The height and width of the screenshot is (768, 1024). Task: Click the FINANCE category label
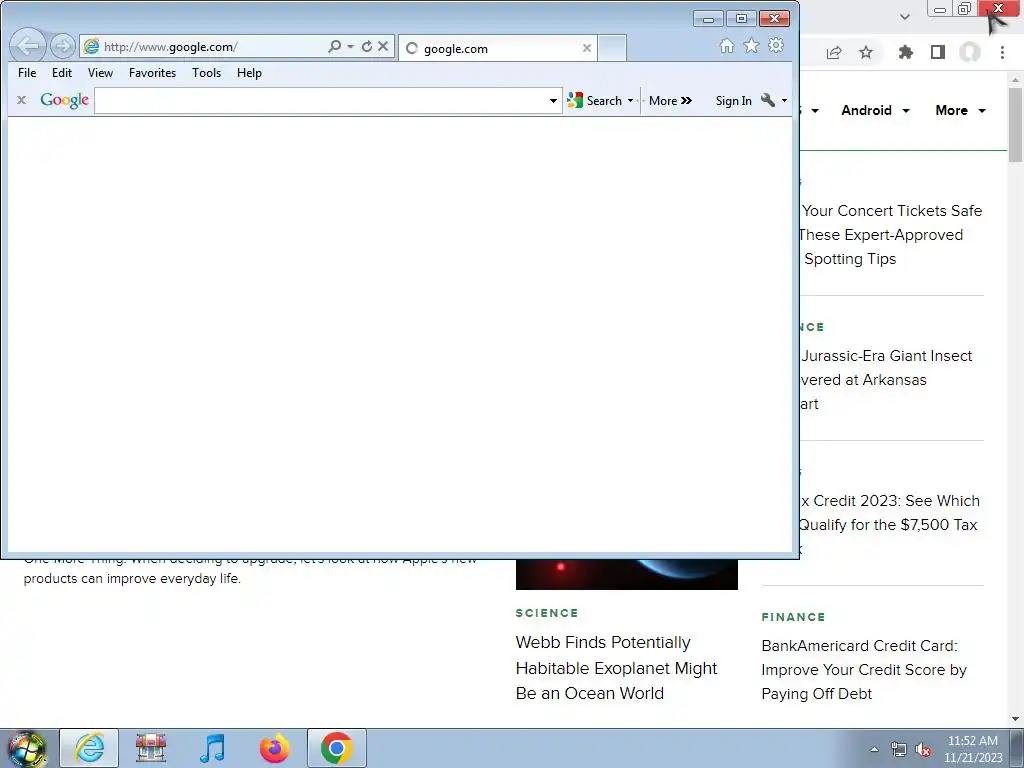[x=793, y=617]
